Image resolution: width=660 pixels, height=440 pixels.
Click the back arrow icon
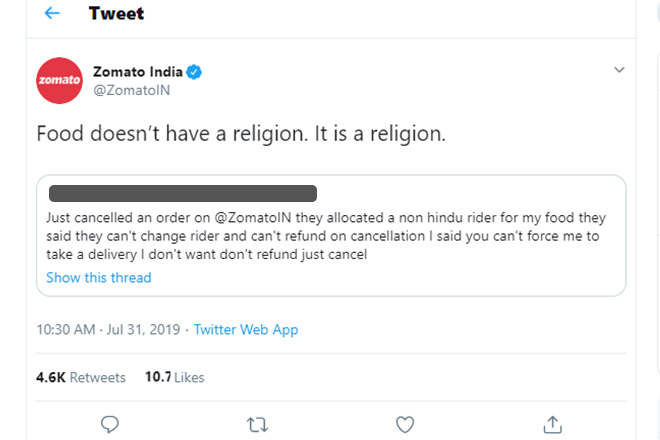(52, 14)
